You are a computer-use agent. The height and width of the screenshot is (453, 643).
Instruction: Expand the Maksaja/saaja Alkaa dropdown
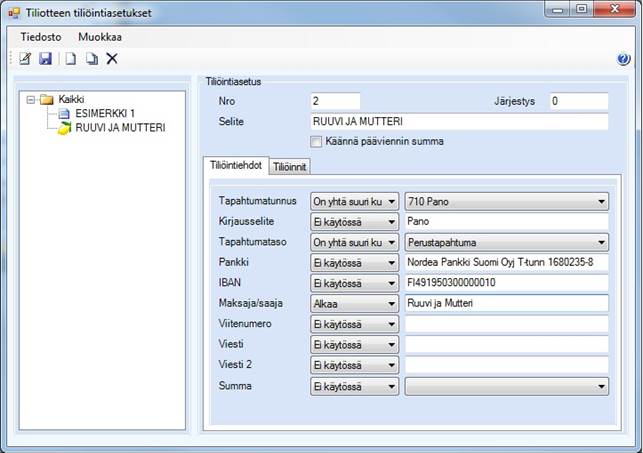pos(391,303)
